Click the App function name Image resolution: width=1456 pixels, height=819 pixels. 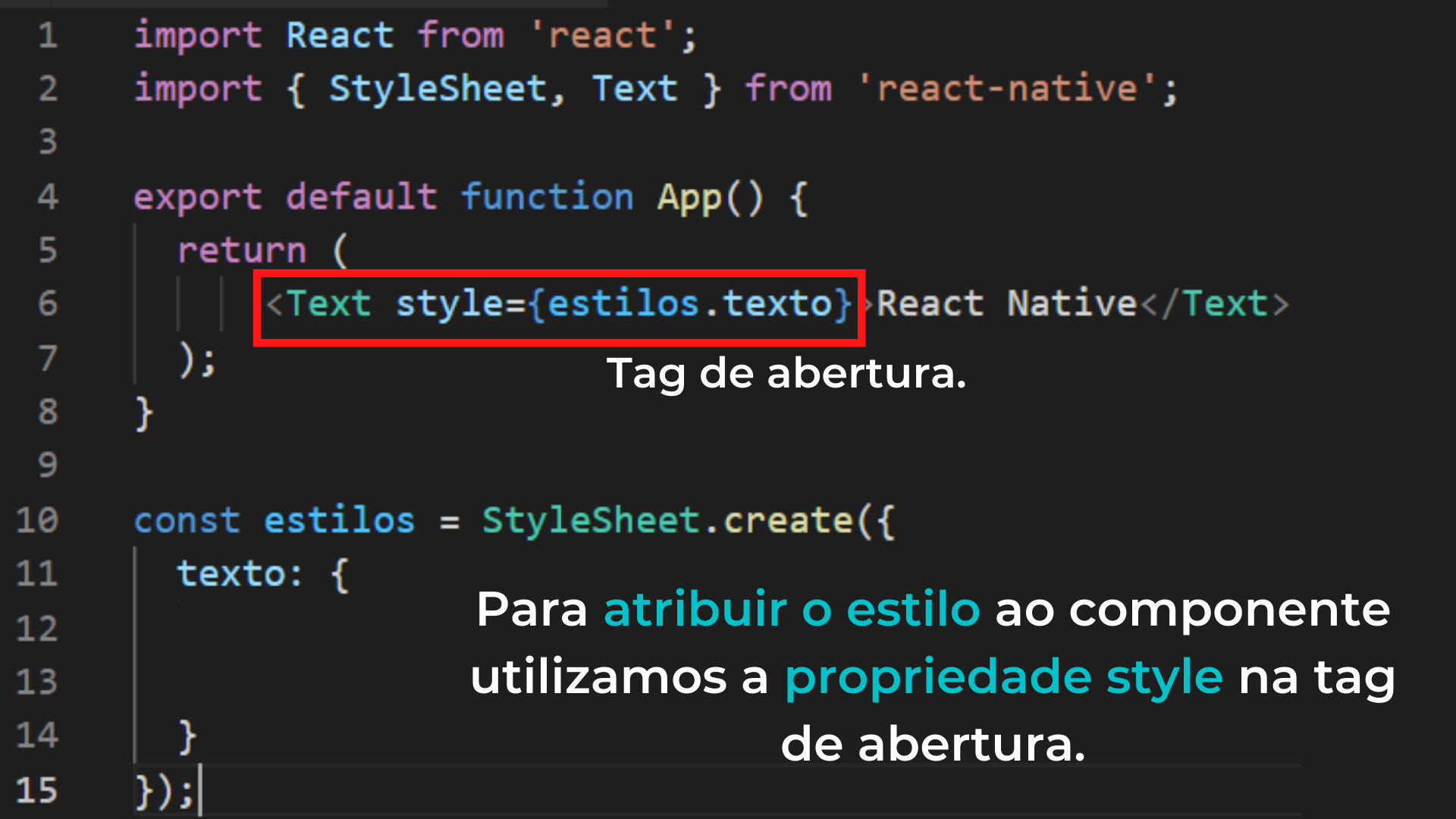[689, 197]
